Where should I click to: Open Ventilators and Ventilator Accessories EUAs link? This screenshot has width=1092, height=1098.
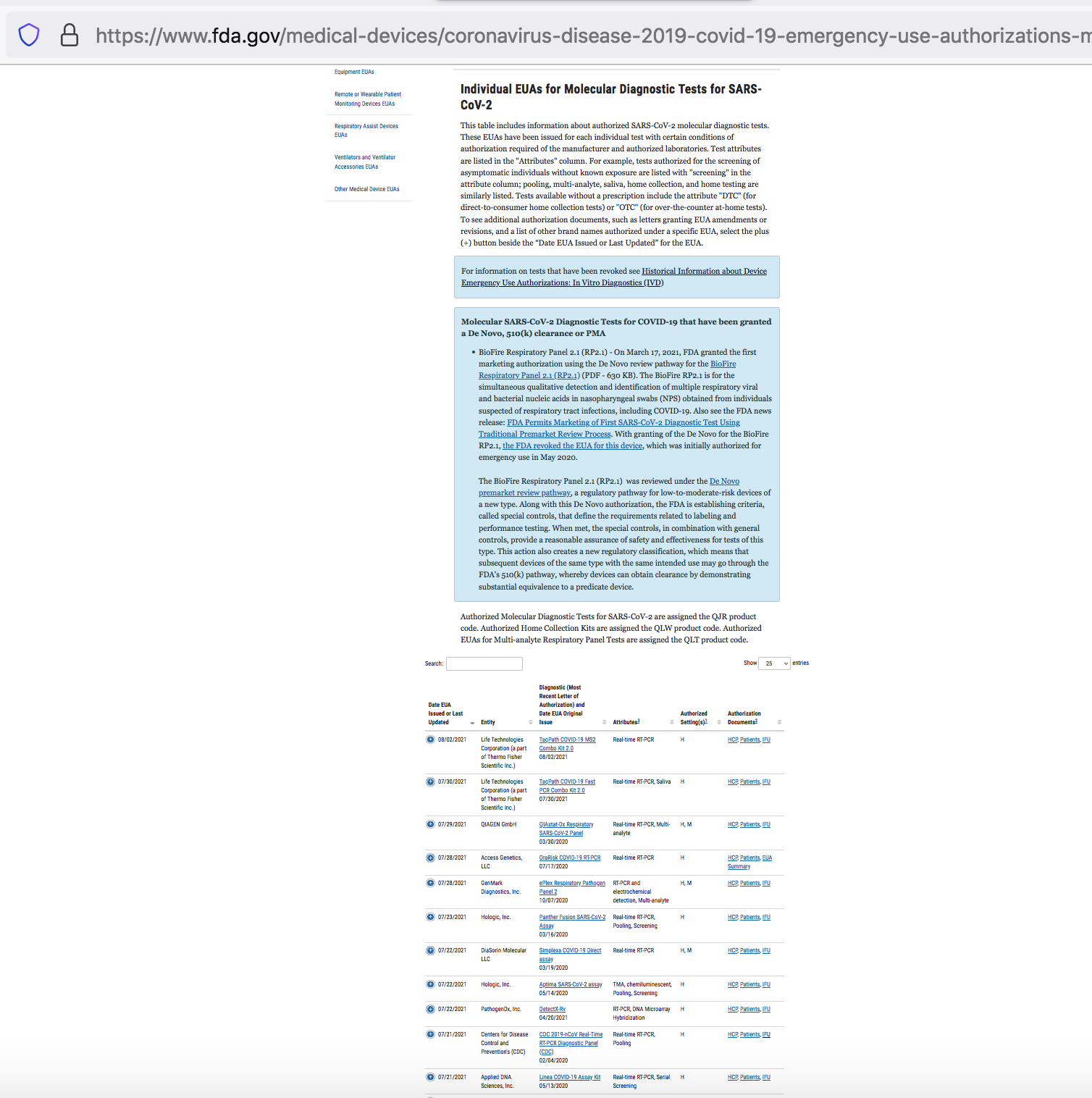tap(365, 162)
